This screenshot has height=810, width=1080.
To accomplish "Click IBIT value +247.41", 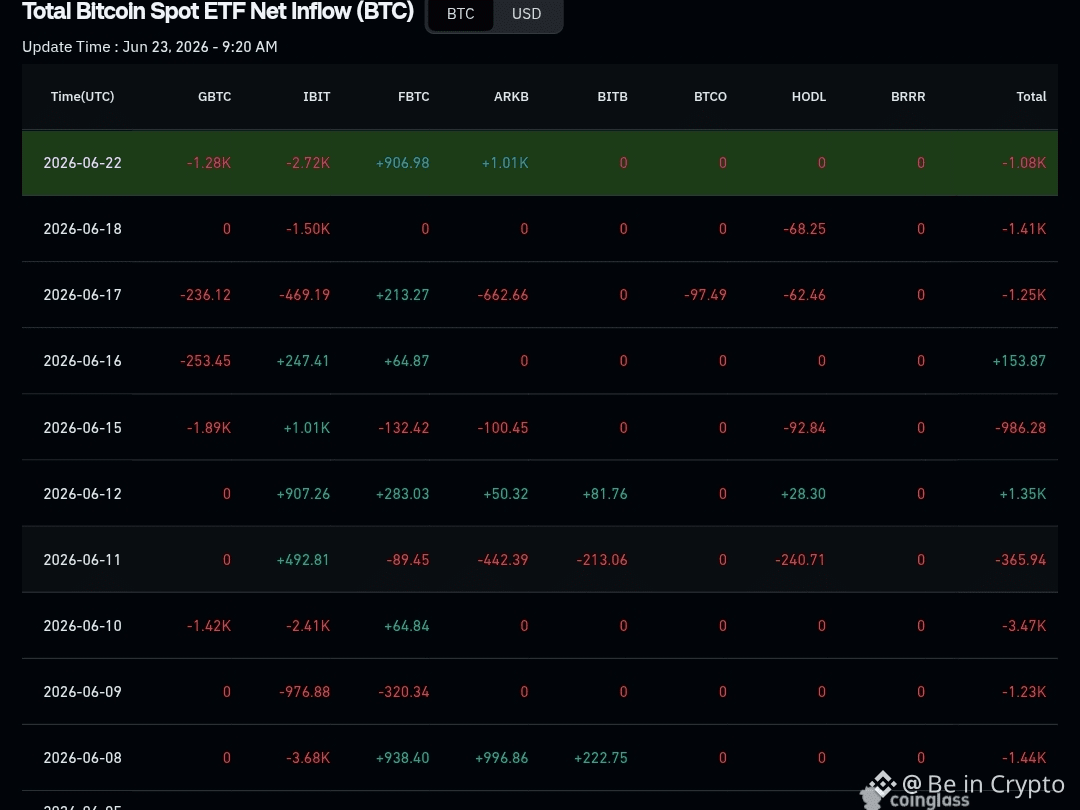I will [x=303, y=361].
